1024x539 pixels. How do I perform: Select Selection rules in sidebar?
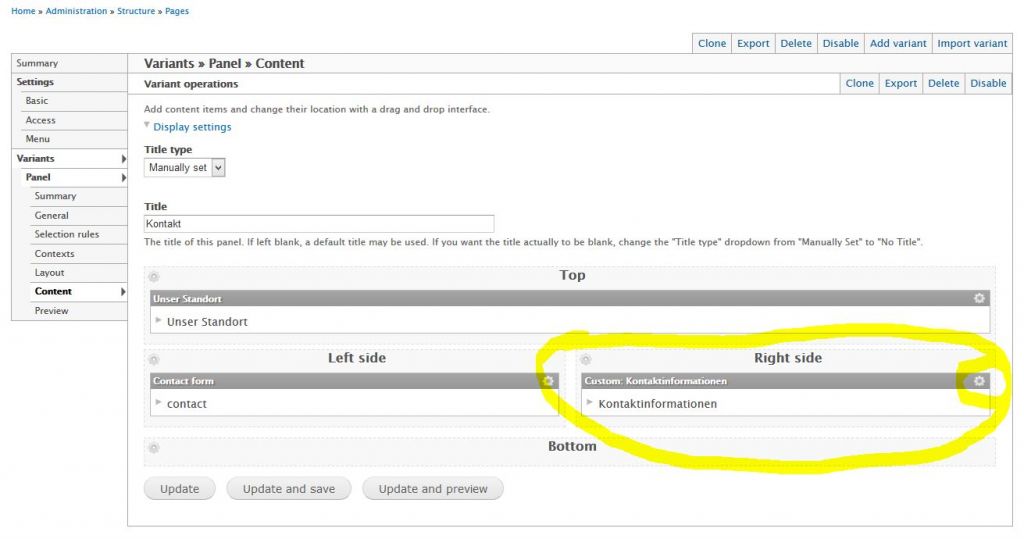tap(67, 234)
